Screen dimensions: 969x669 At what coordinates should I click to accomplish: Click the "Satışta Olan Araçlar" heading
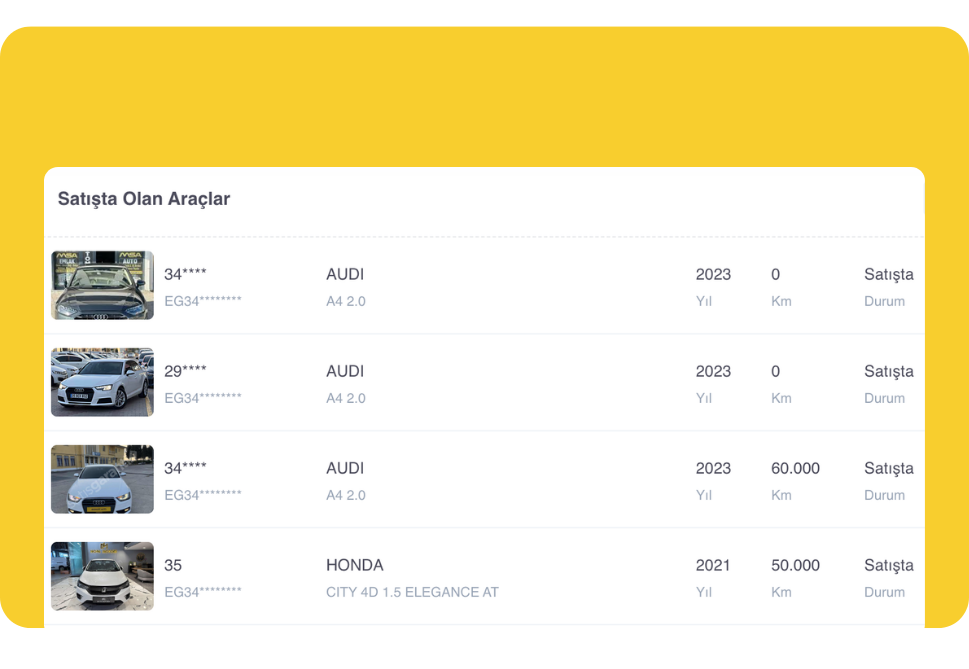coord(144,199)
